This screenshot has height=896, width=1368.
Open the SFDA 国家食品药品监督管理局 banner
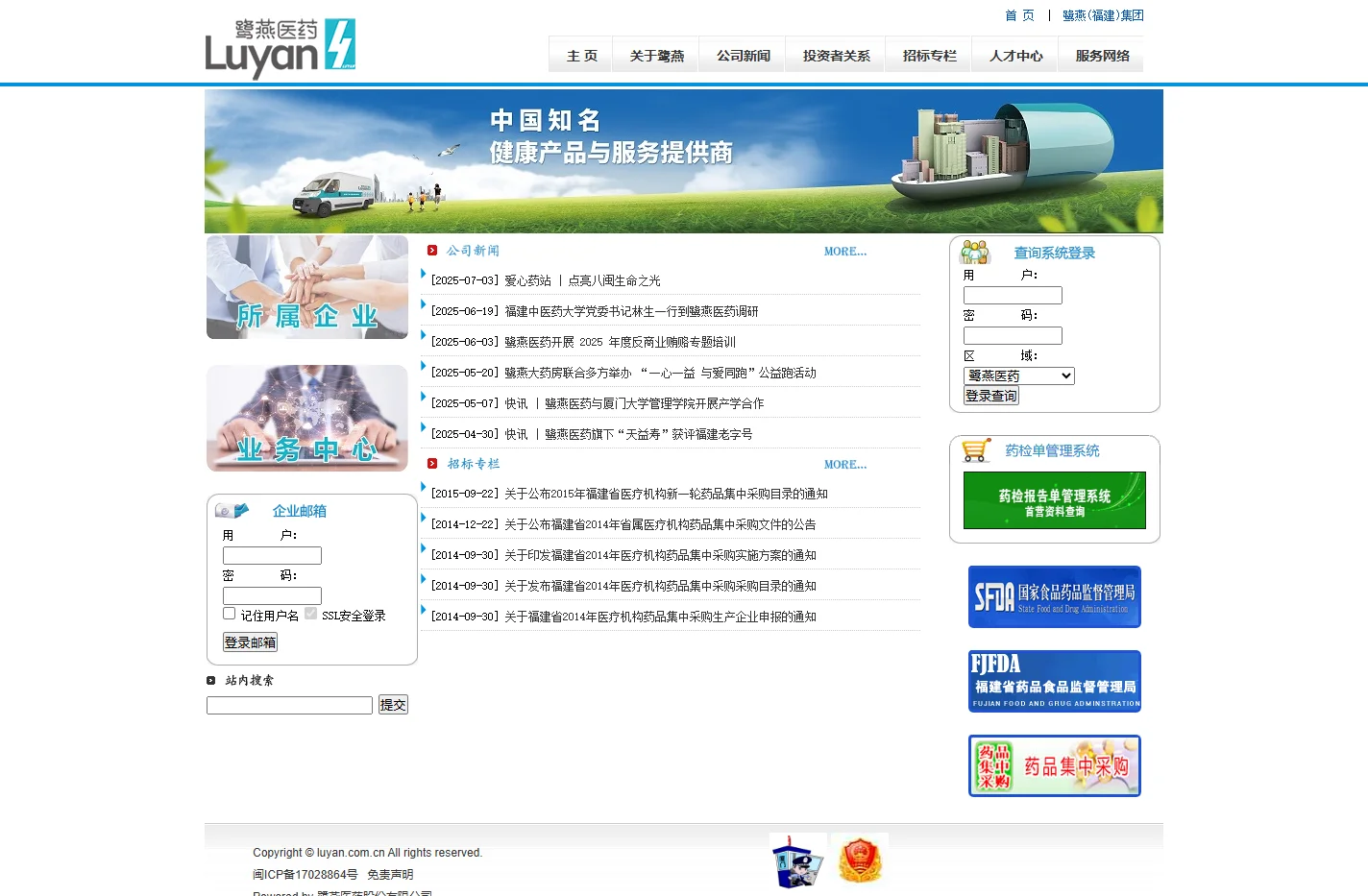[x=1055, y=596]
